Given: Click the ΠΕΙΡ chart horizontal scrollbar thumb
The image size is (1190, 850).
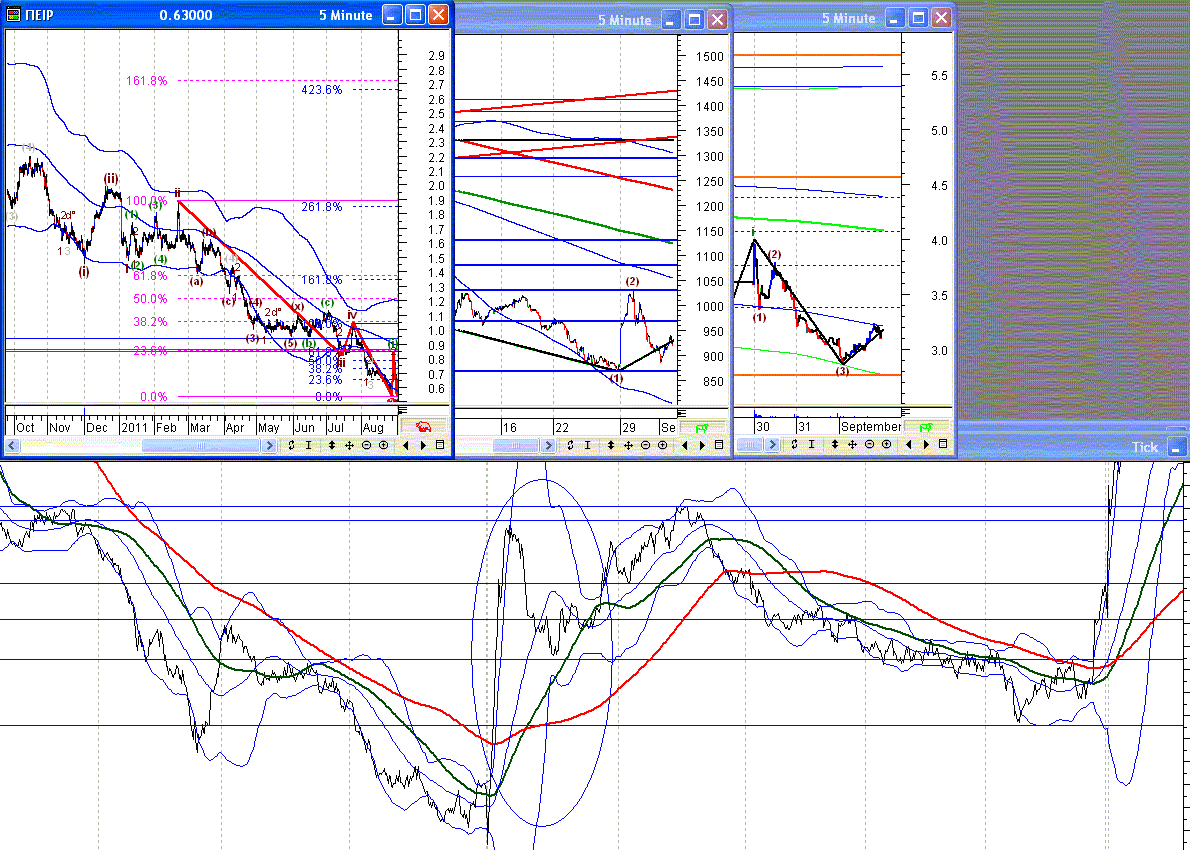Looking at the screenshot, I should click(201, 446).
